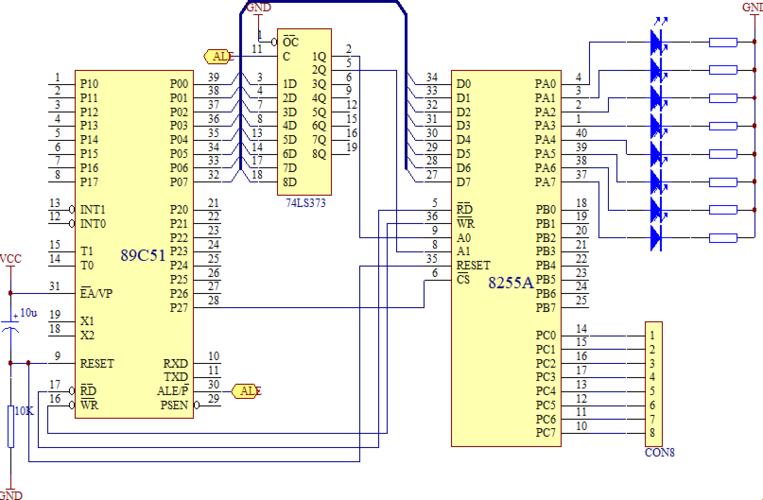Select the WR pin label on 8255A
This screenshot has height=500, width=763.
click(465, 224)
